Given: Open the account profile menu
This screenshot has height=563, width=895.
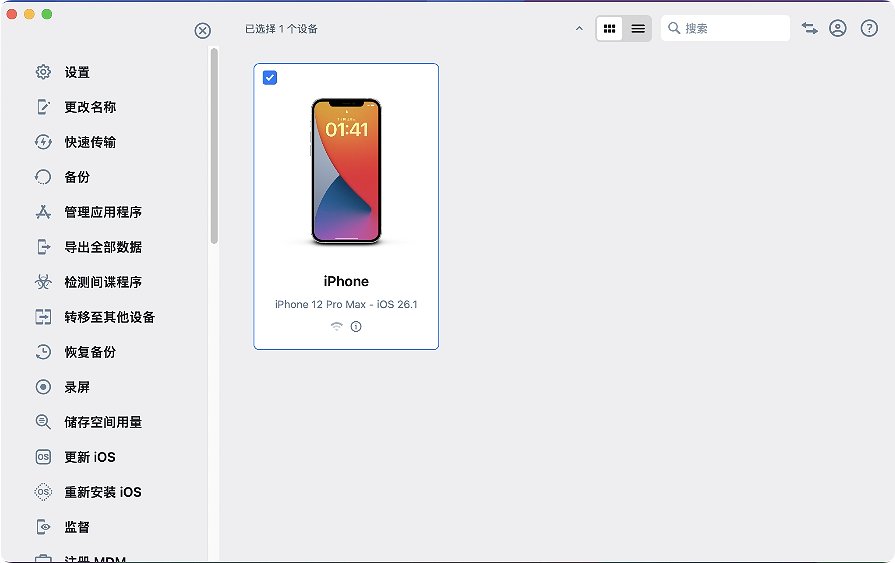Looking at the screenshot, I should coord(838,29).
